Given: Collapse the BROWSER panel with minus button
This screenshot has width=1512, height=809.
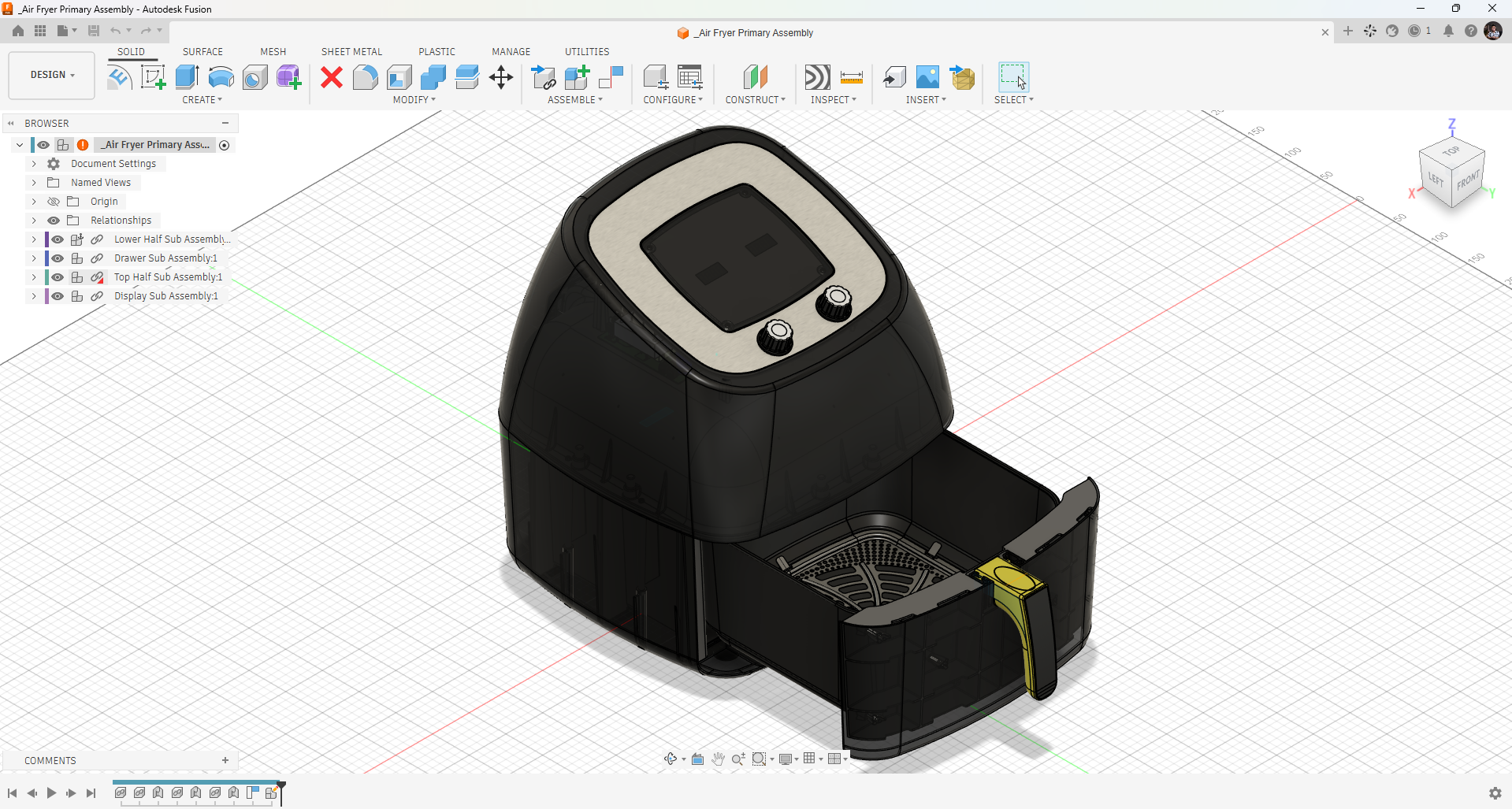Looking at the screenshot, I should pos(225,124).
